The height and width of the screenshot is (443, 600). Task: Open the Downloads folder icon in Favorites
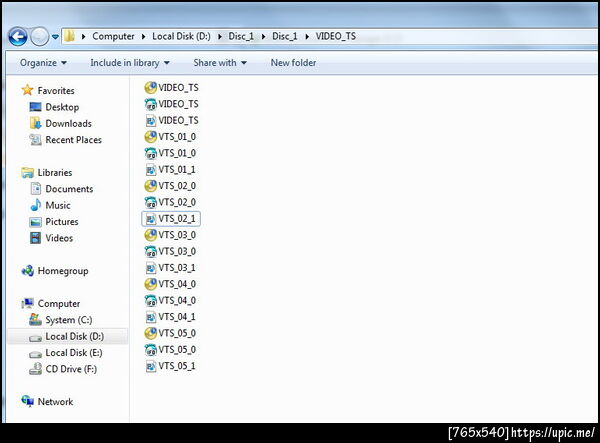(35, 123)
